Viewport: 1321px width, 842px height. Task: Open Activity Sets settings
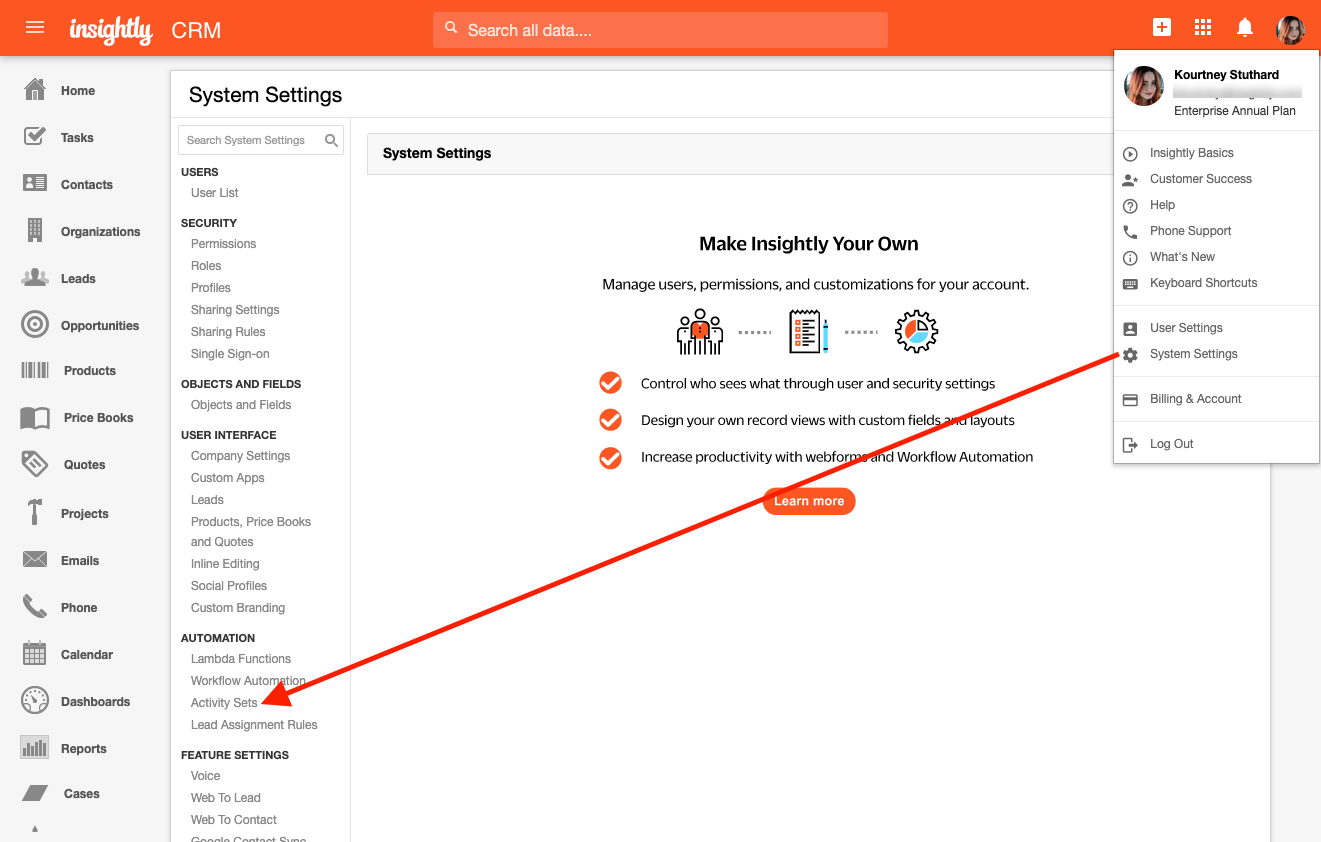click(224, 703)
